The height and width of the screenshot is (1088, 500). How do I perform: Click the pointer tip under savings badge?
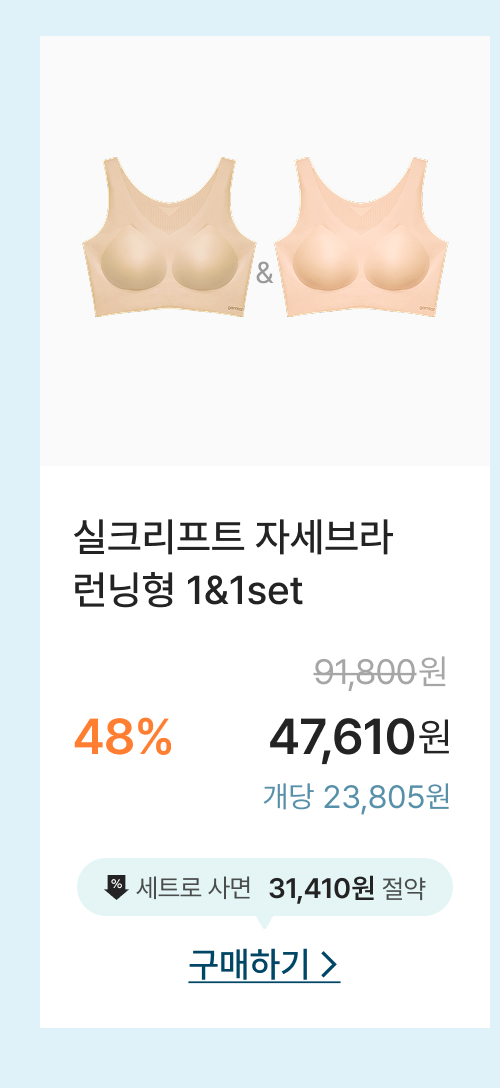264,923
